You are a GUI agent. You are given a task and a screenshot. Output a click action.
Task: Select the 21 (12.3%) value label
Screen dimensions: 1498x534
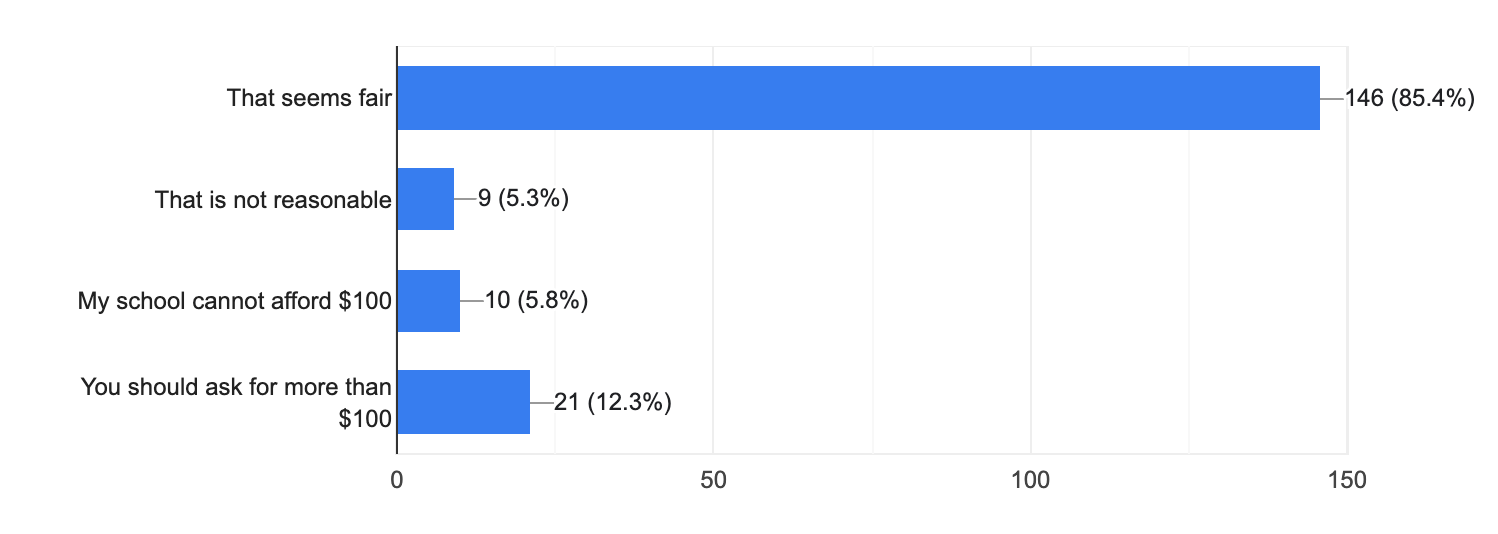point(612,403)
